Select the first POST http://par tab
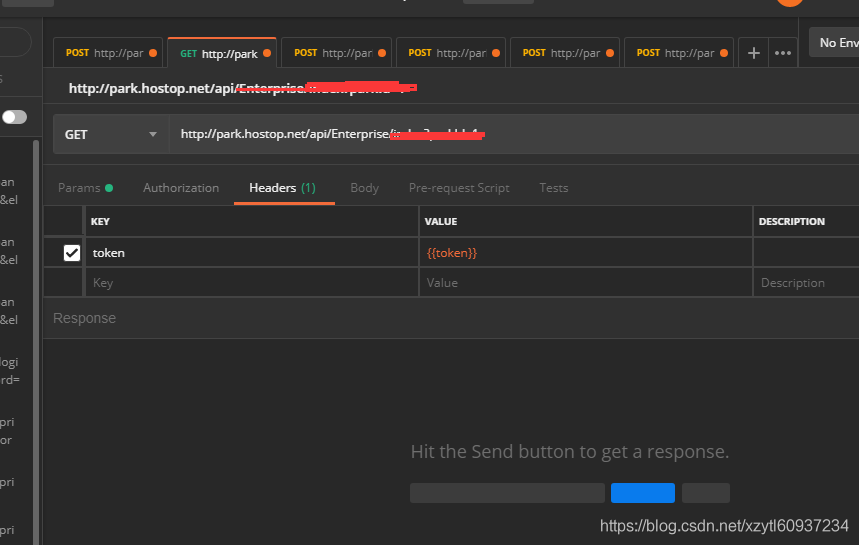859x545 pixels. (108, 53)
